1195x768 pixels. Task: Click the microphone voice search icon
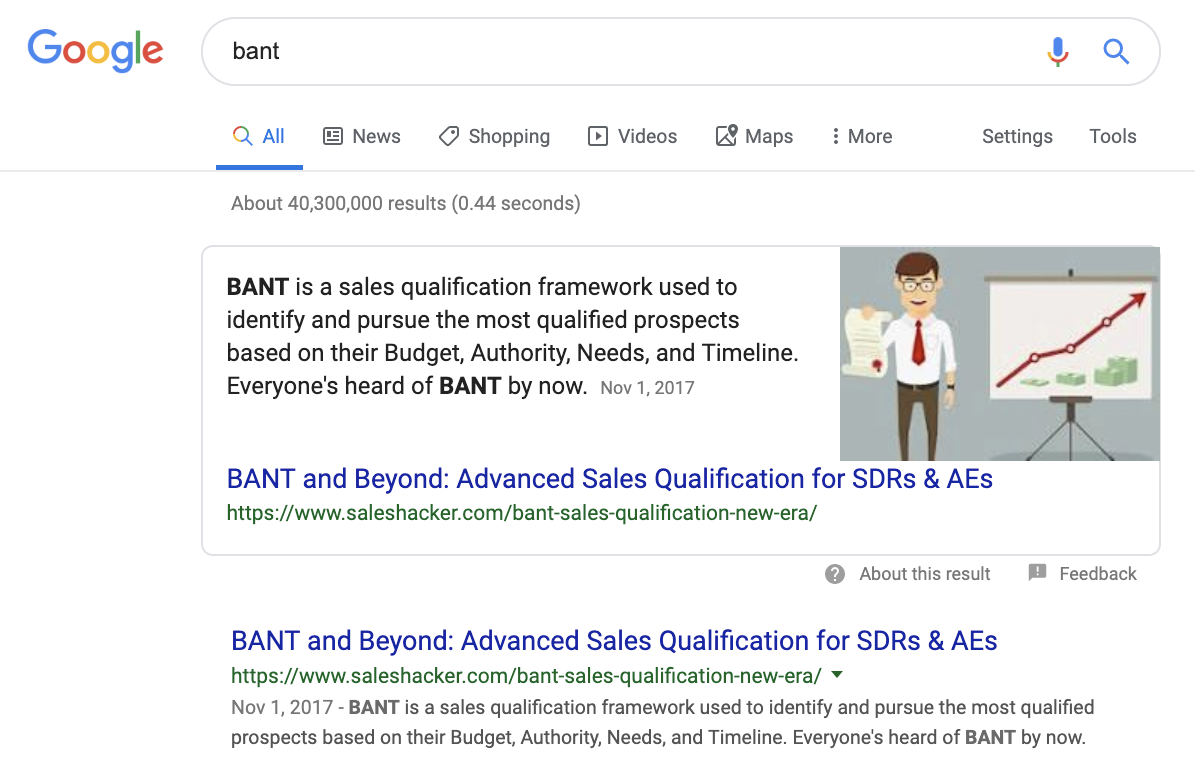coord(1057,51)
